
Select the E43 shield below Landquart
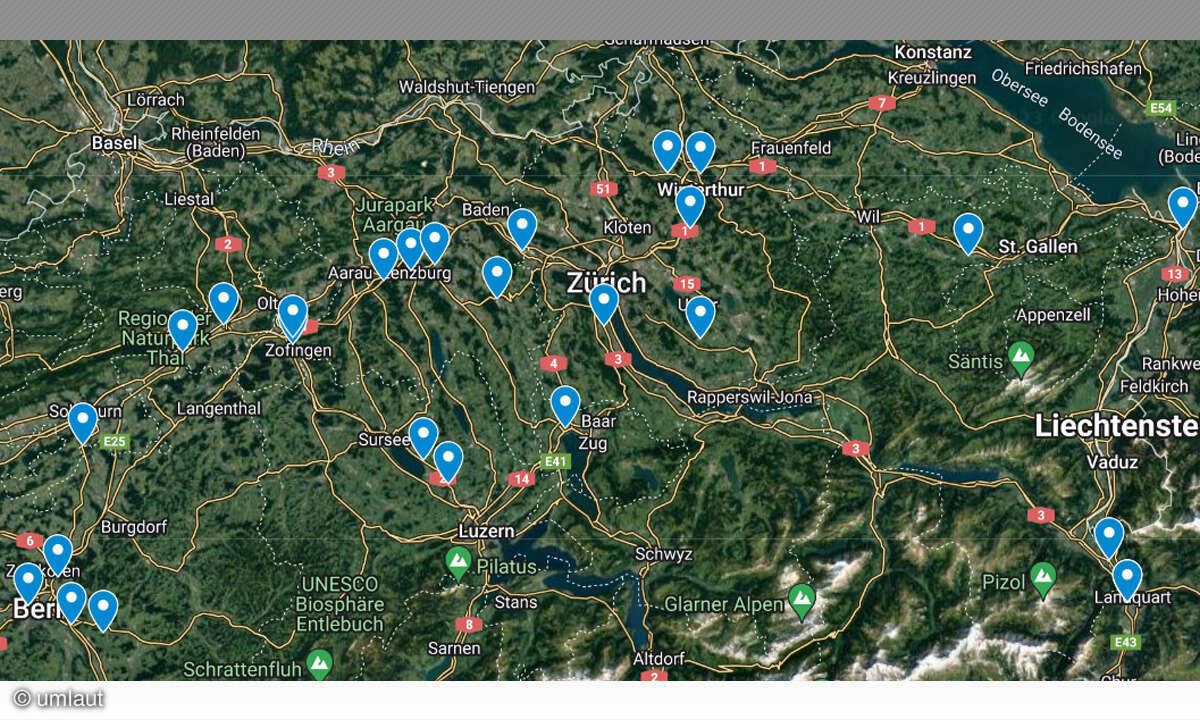(x=1125, y=641)
